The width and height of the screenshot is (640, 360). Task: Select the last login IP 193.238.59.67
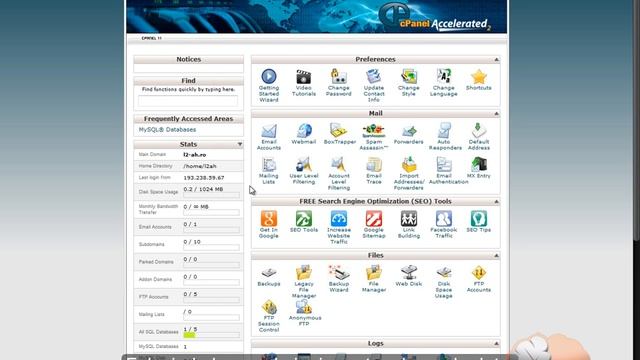tap(204, 178)
